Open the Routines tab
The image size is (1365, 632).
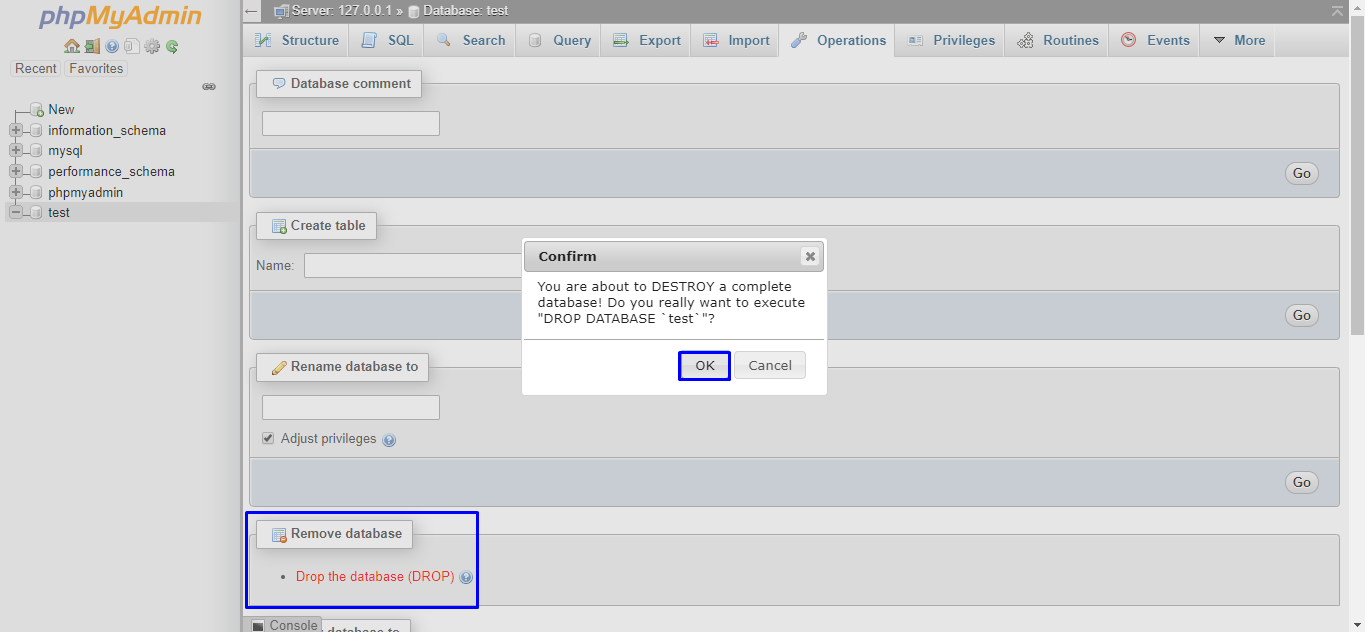[x=1057, y=40]
